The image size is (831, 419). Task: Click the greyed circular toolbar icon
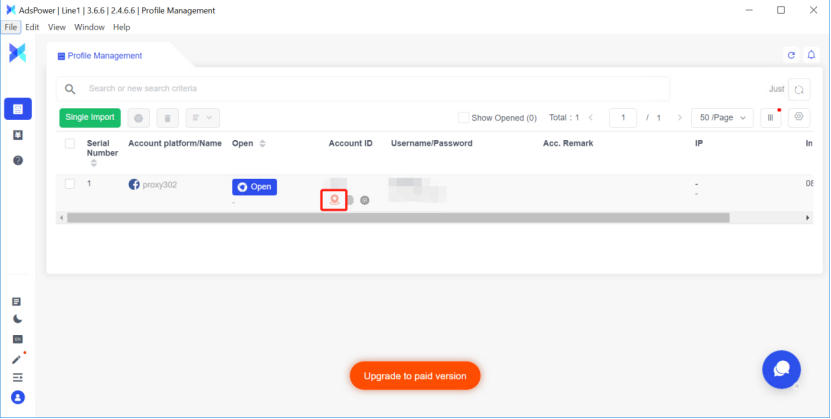[x=138, y=118]
